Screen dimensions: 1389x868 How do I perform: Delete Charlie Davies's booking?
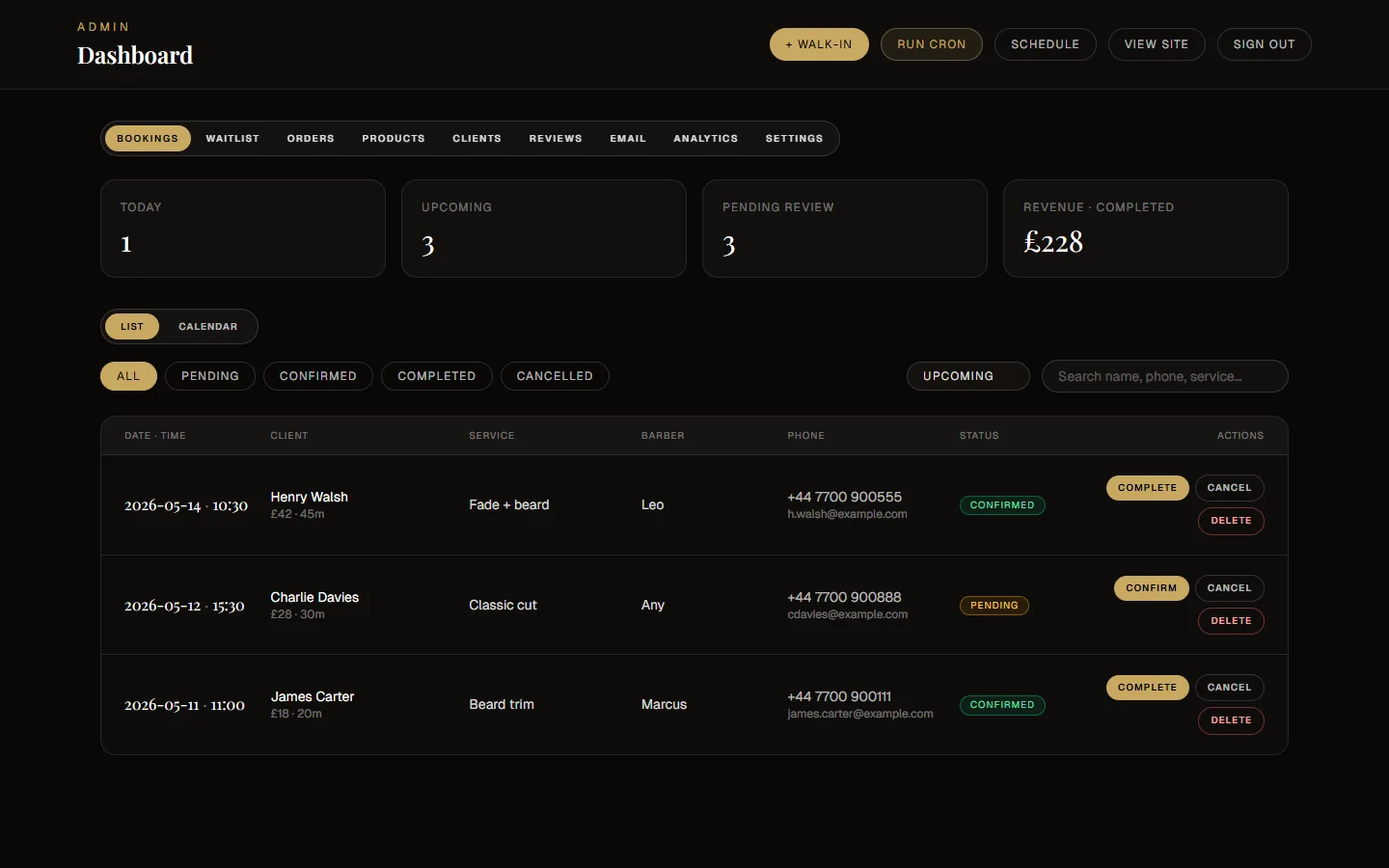click(1231, 621)
